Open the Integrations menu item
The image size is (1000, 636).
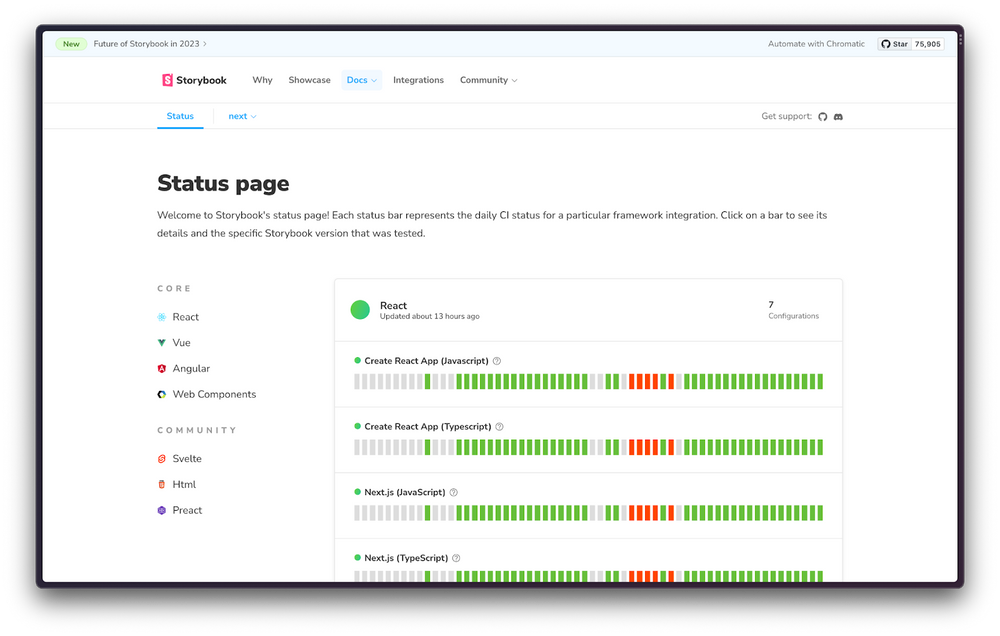pyautogui.click(x=418, y=80)
